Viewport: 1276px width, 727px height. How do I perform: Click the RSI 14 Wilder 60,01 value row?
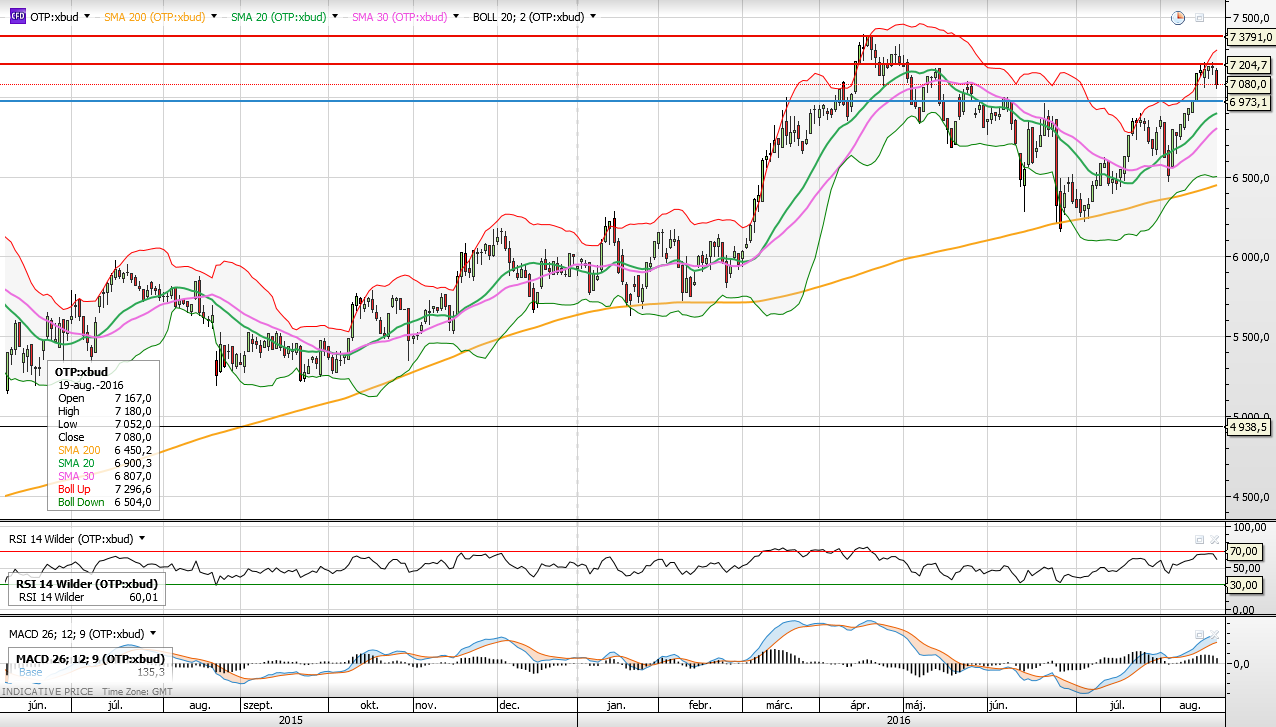88,597
